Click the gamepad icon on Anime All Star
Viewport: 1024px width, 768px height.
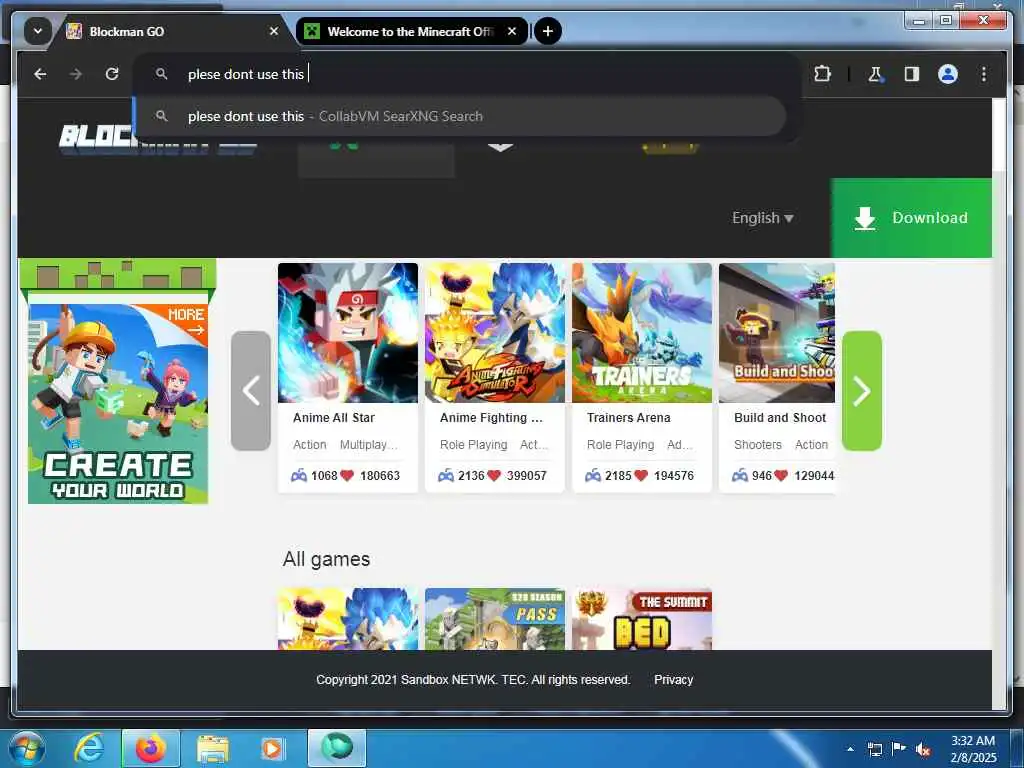299,475
